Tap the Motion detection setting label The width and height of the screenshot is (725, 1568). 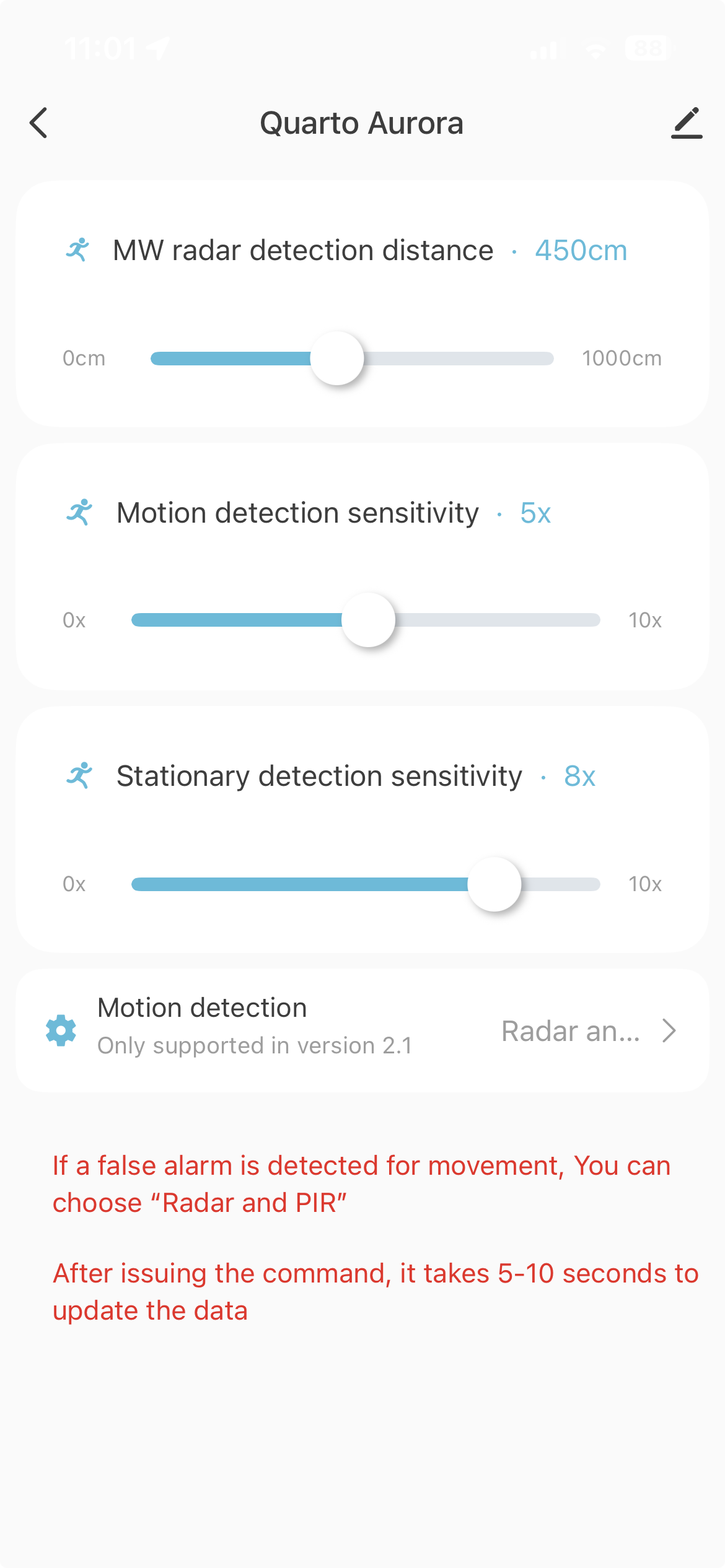pyautogui.click(x=202, y=1008)
